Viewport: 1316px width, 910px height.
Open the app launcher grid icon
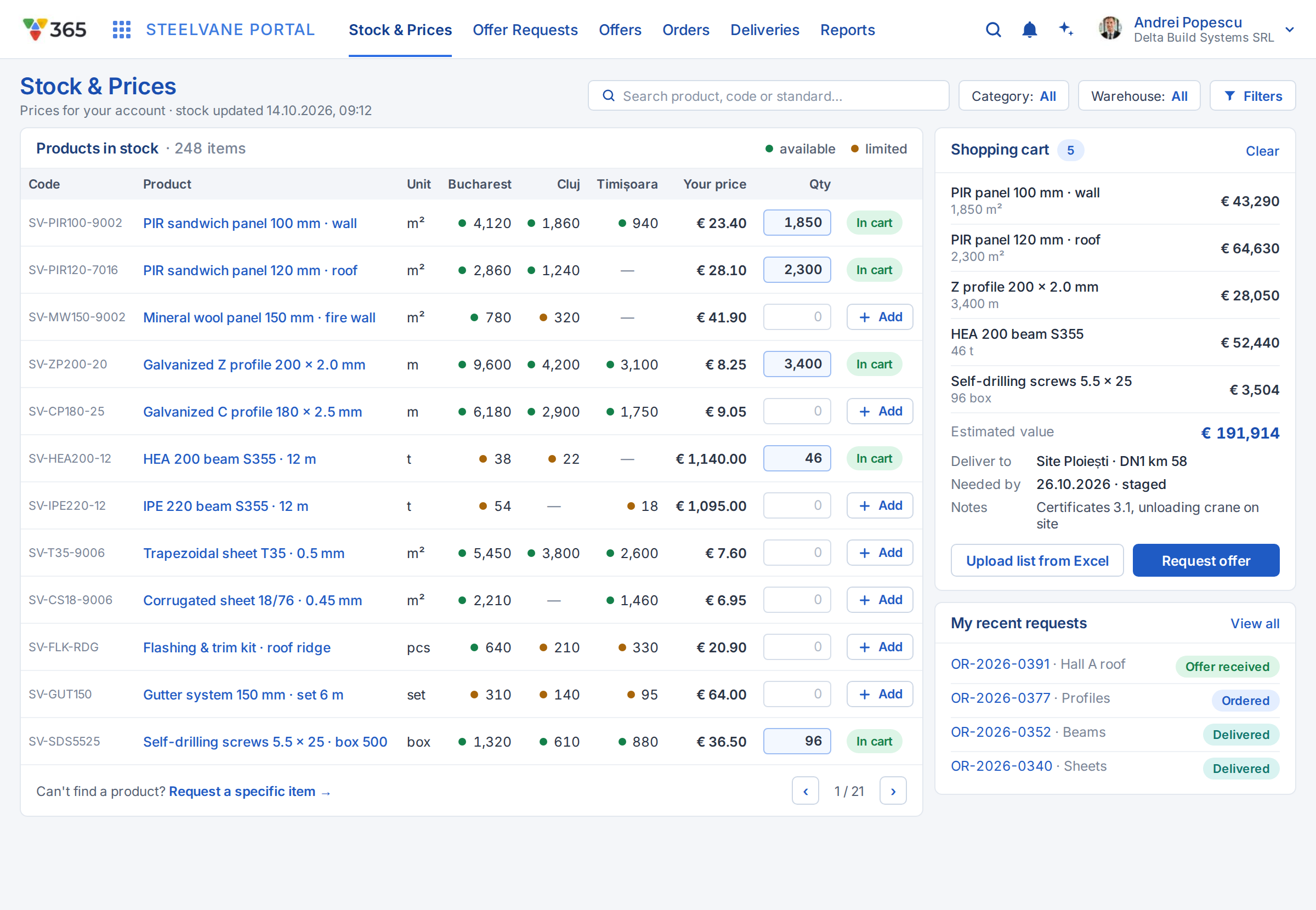pyautogui.click(x=121, y=30)
